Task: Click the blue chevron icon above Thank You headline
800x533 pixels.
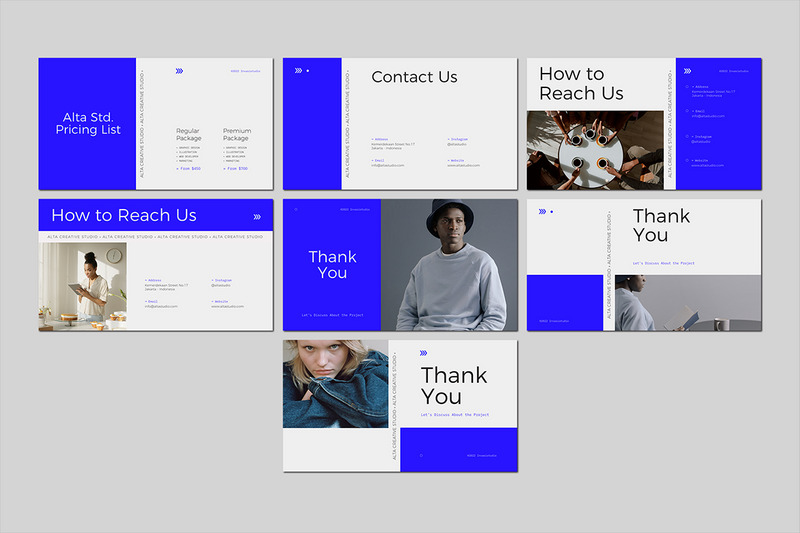Action: point(542,211)
